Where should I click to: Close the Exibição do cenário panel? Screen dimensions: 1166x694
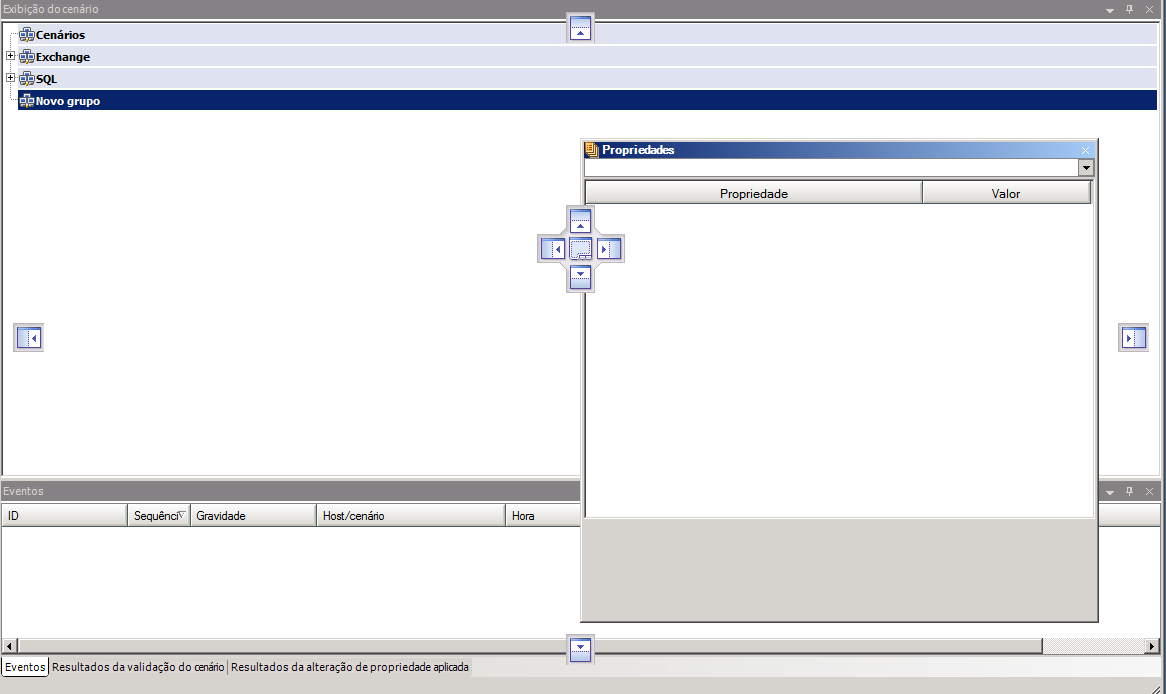coord(1149,10)
